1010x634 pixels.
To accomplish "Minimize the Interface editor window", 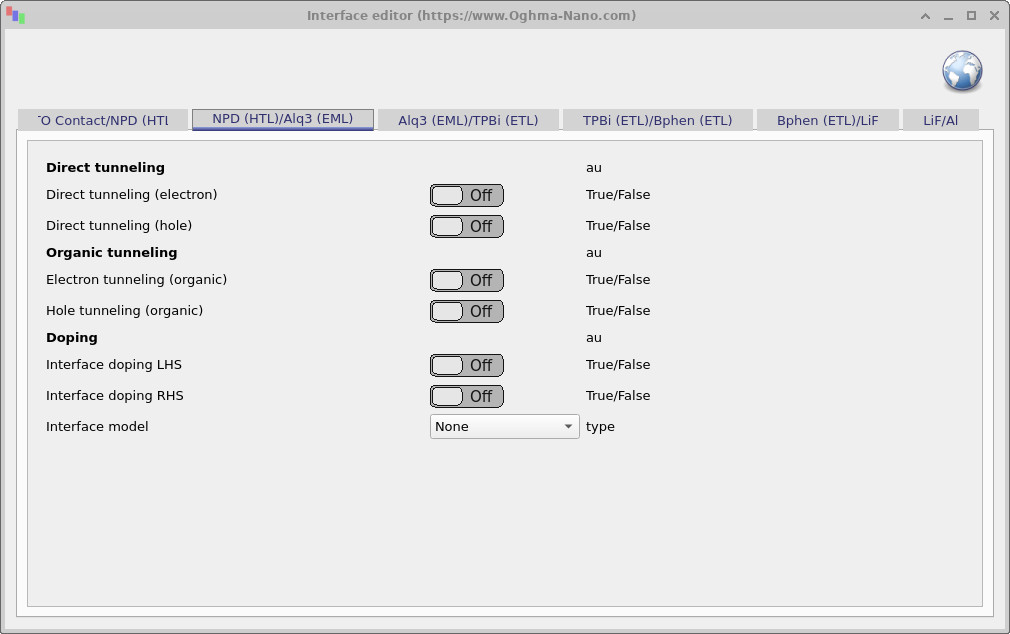I will tap(946, 15).
